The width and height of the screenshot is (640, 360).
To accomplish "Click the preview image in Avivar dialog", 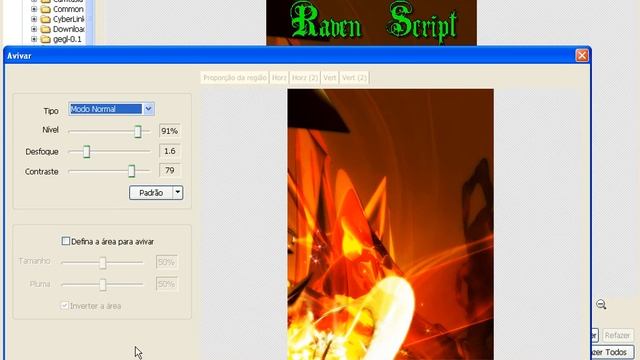I will 391,224.
